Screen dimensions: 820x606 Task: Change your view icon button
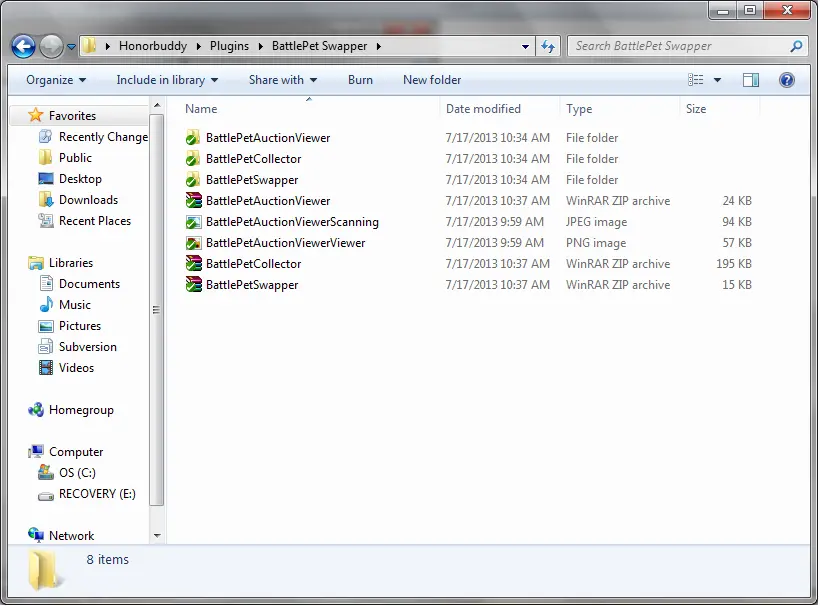(696, 80)
